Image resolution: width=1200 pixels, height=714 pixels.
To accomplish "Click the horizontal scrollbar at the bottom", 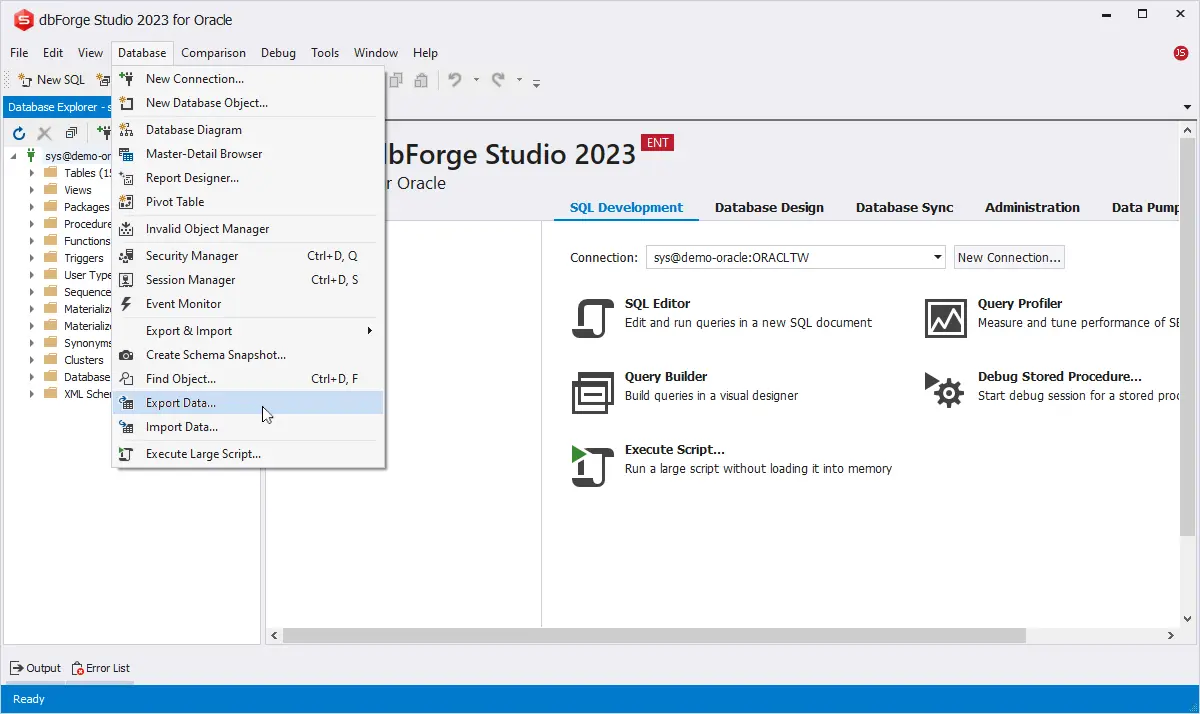I will point(655,636).
